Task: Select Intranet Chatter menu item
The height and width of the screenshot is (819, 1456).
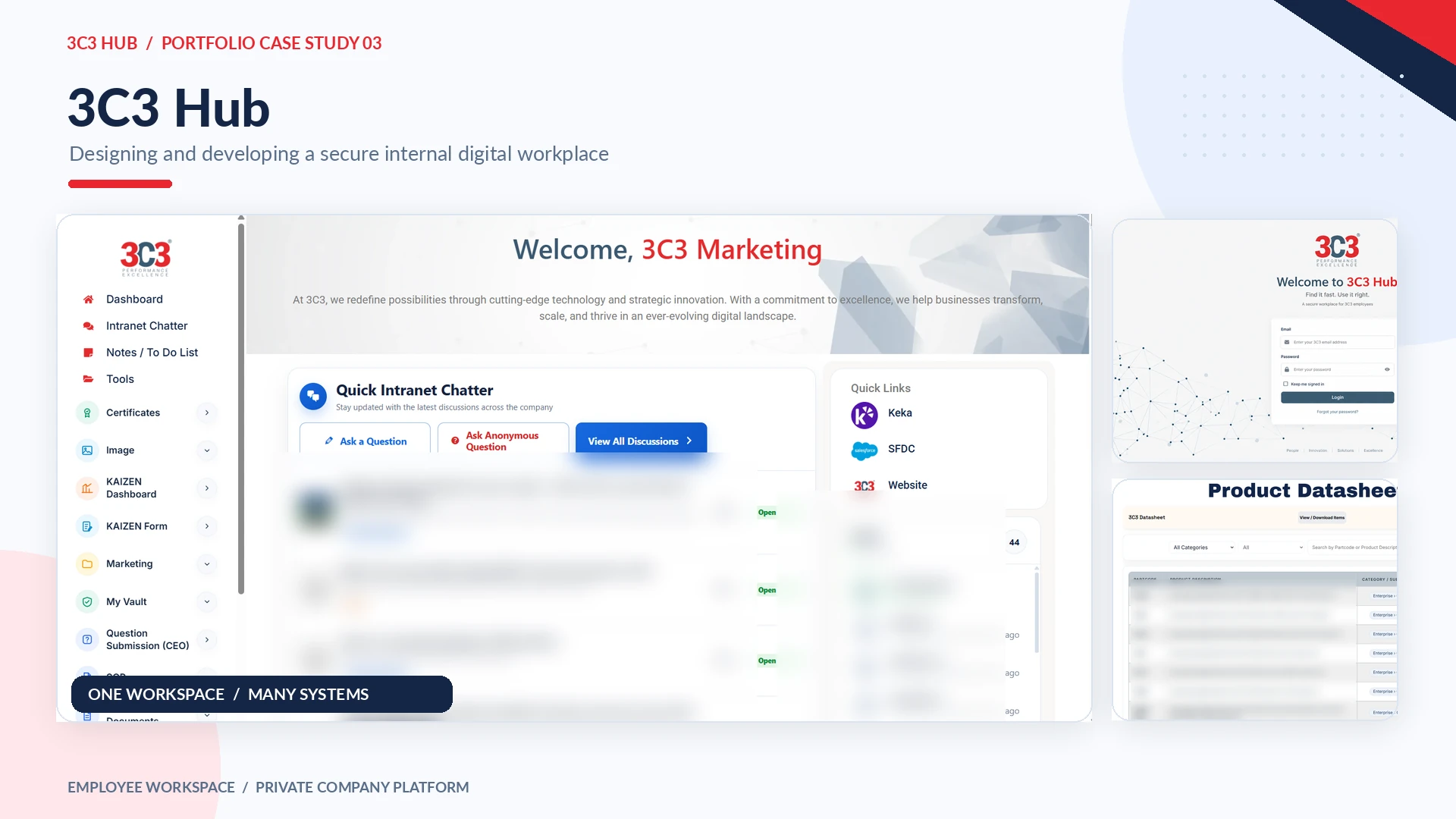Action: pyautogui.click(x=146, y=326)
